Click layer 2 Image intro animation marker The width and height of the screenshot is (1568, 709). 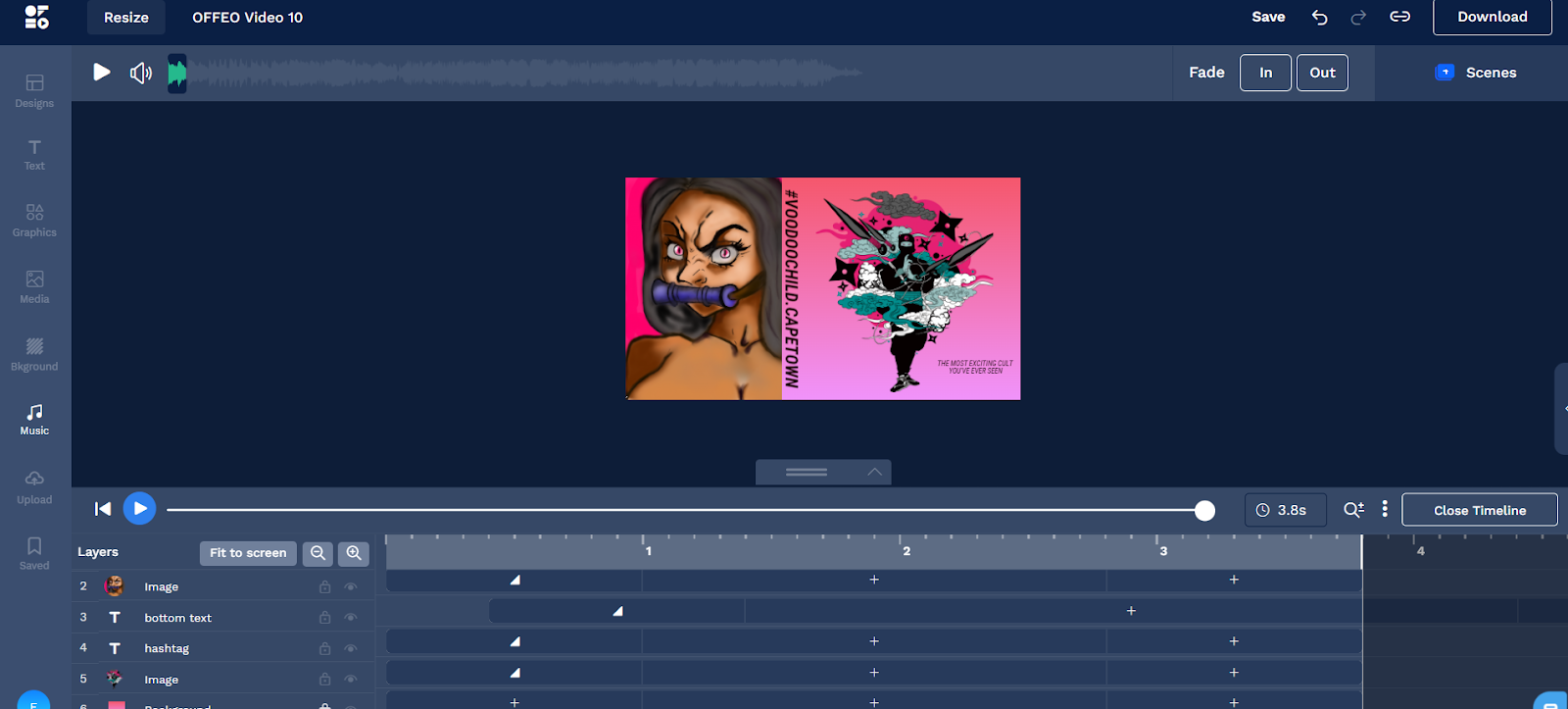514,580
